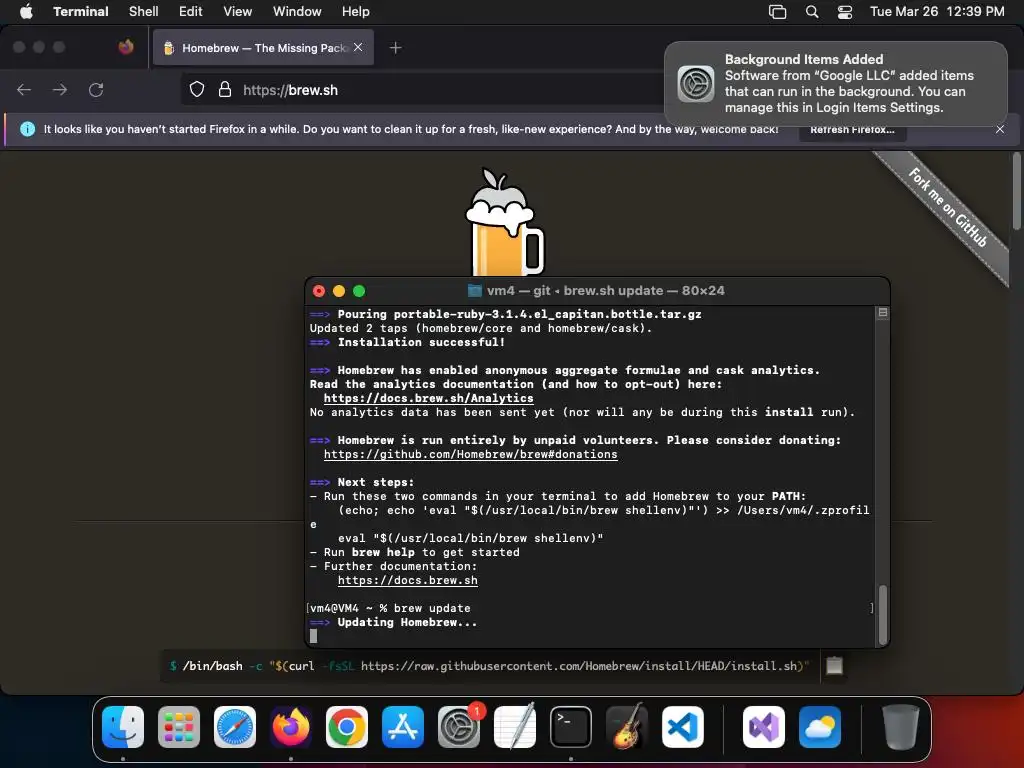This screenshot has width=1024, height=768.
Task: Open the docs.brew.sh/Analytics link in Terminal
Action: coord(428,398)
